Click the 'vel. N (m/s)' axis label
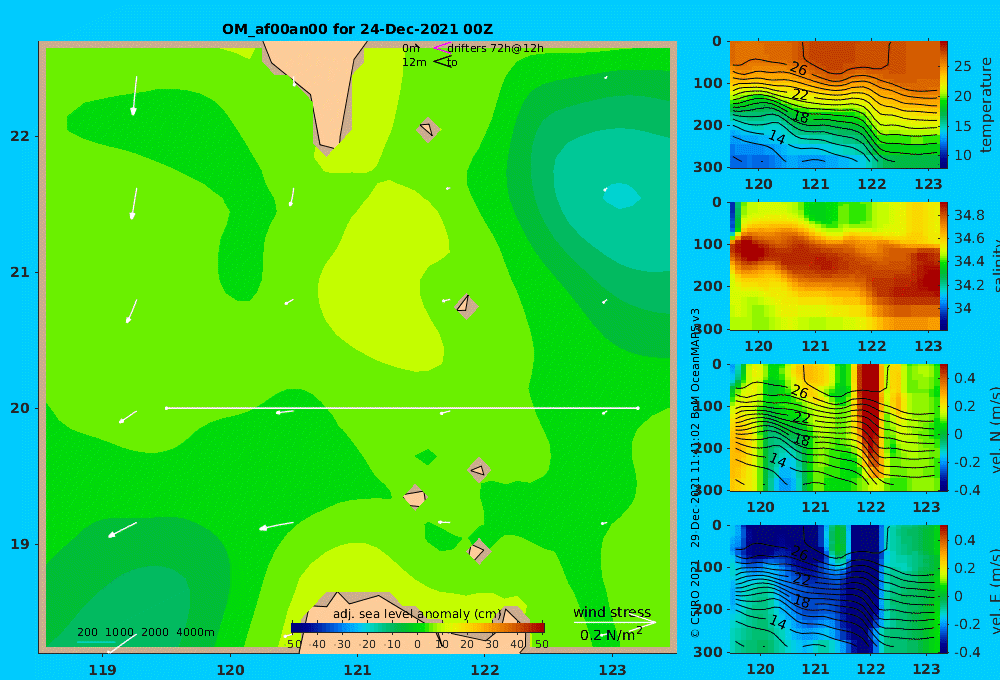Viewport: 1000px width, 680px height. (x=994, y=429)
